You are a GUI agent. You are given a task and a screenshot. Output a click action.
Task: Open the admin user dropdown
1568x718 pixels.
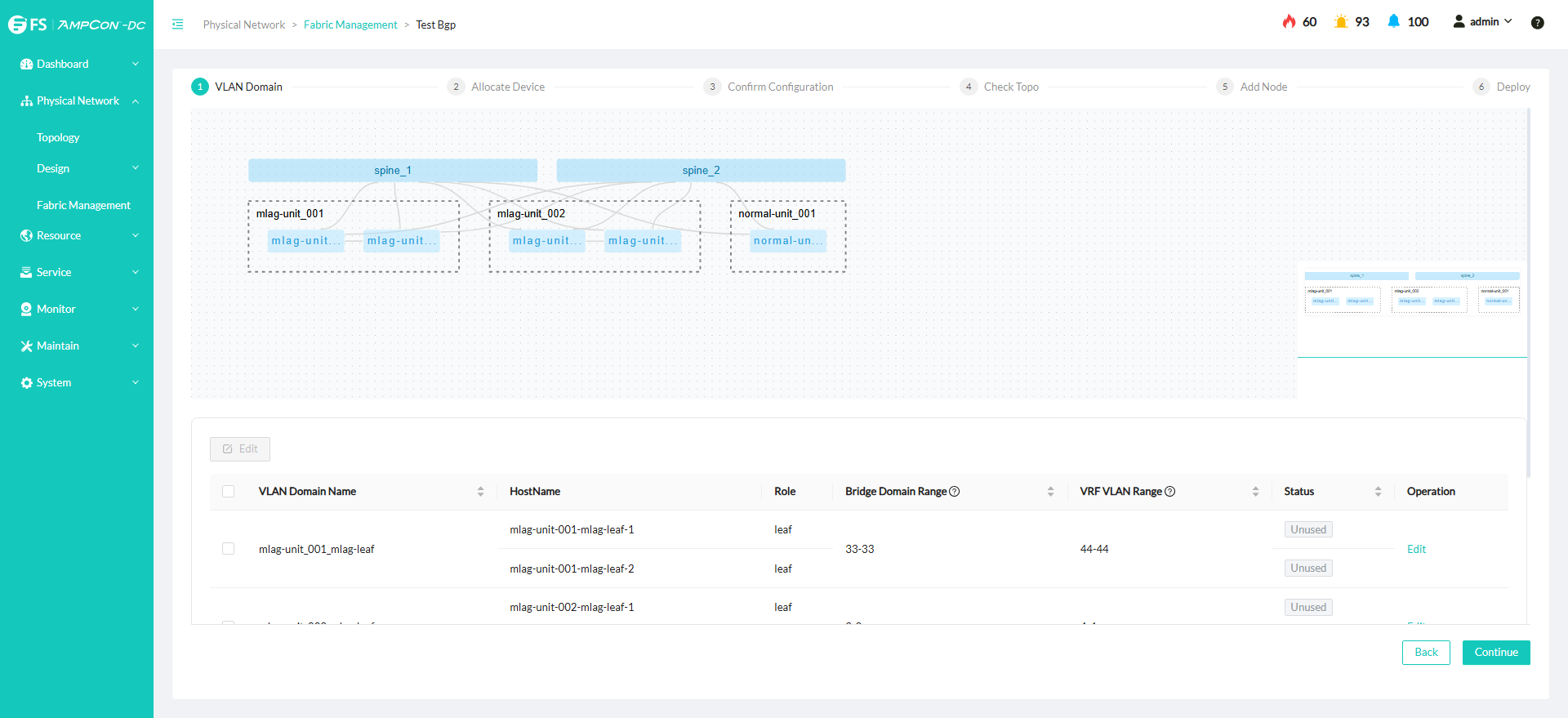click(1482, 22)
